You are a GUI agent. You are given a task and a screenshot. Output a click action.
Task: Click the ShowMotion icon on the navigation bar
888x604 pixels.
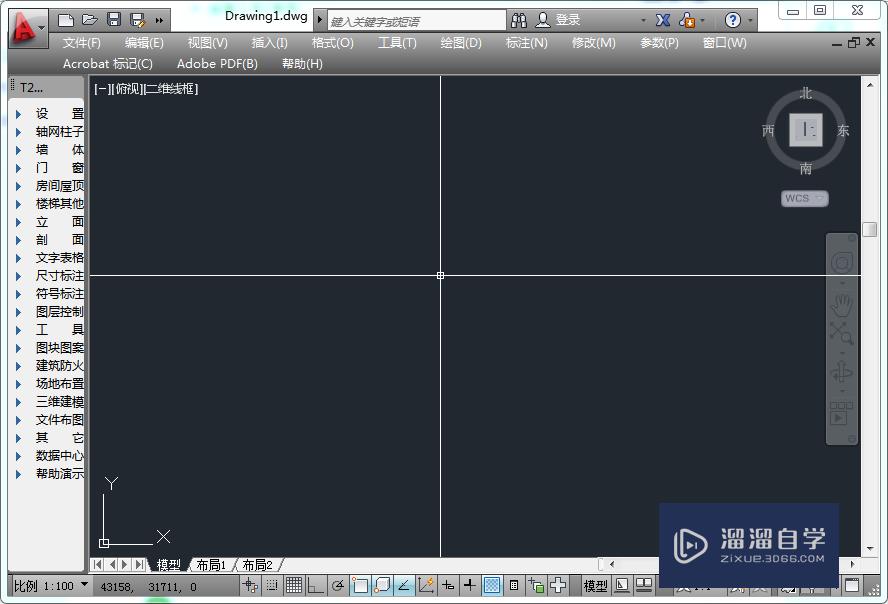[x=843, y=408]
